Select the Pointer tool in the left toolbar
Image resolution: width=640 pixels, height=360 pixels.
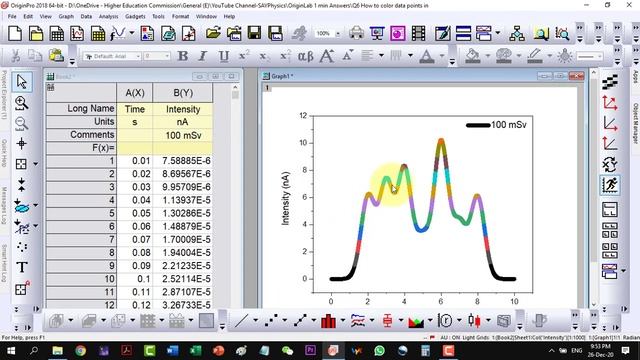coord(21,82)
